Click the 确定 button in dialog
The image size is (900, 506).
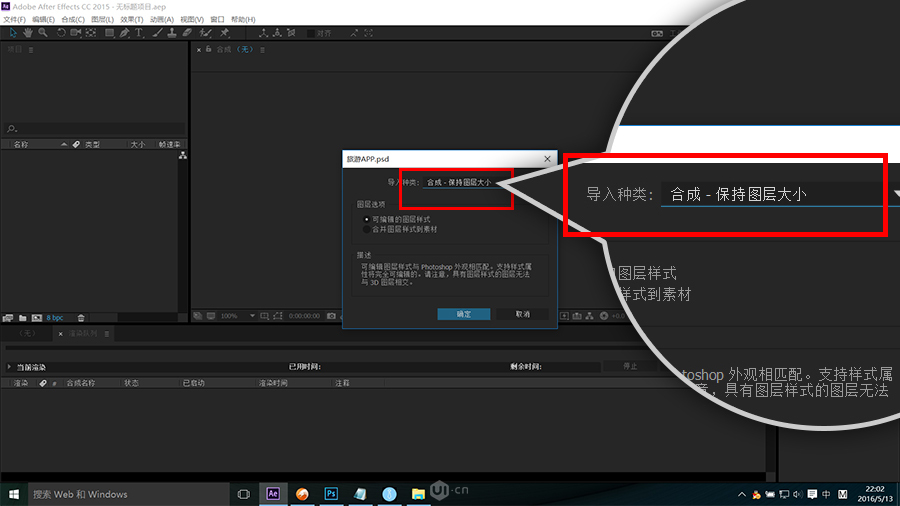464,314
